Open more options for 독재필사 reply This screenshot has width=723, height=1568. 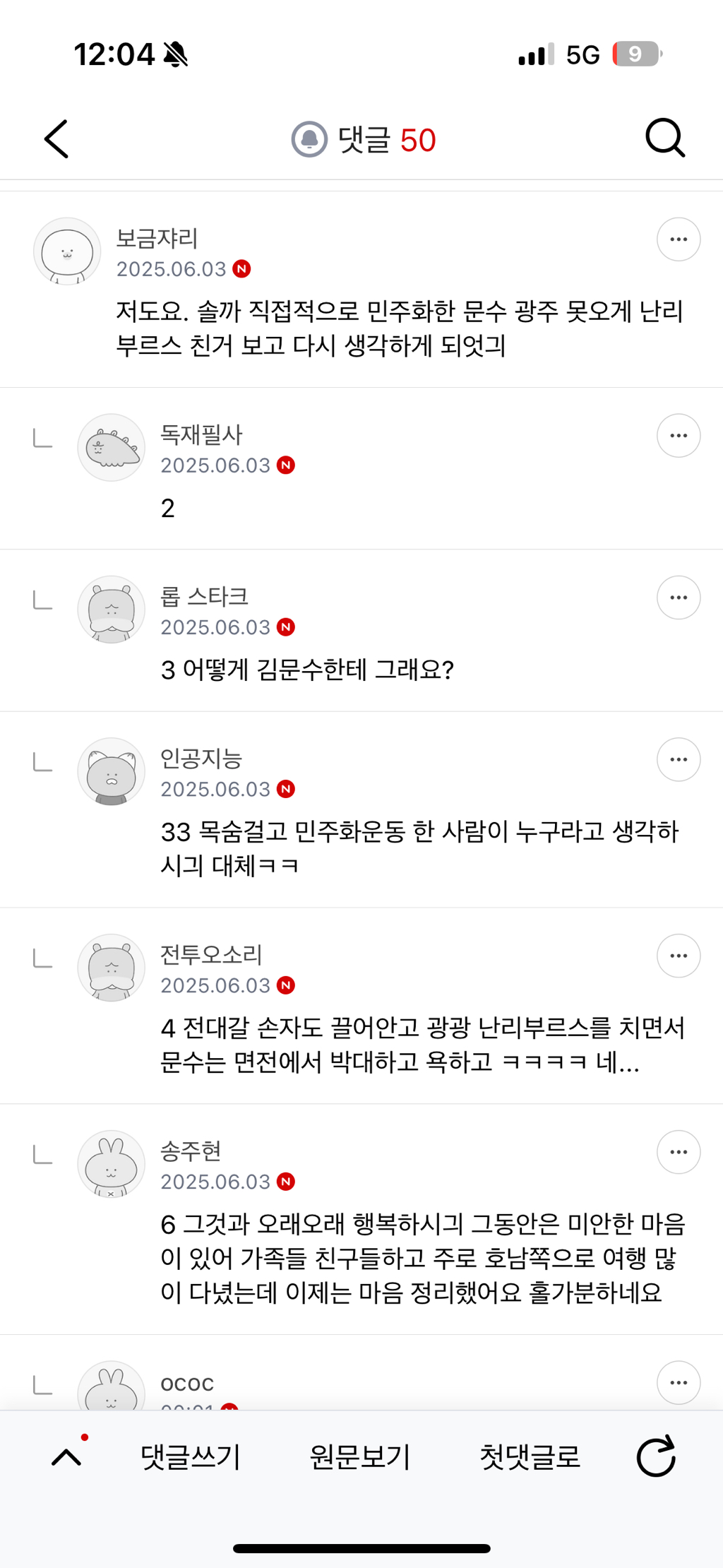678,436
